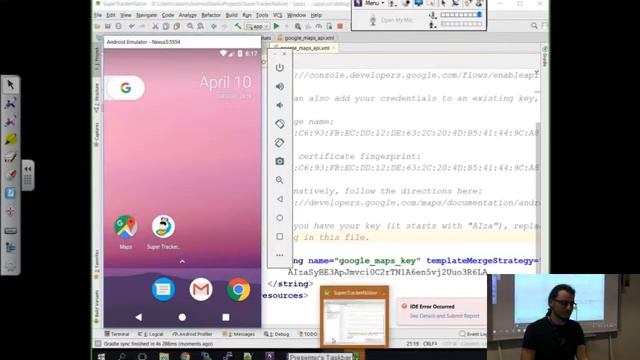Collapse the annotation toolbar side handle
The width and height of the screenshot is (640, 360).
coord(28,175)
